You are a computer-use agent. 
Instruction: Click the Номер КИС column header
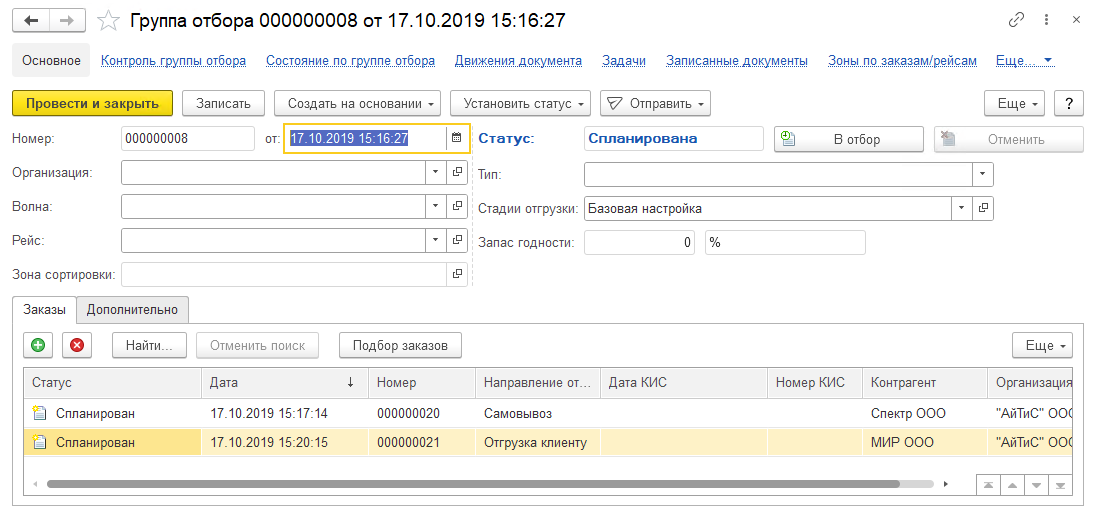tap(815, 383)
